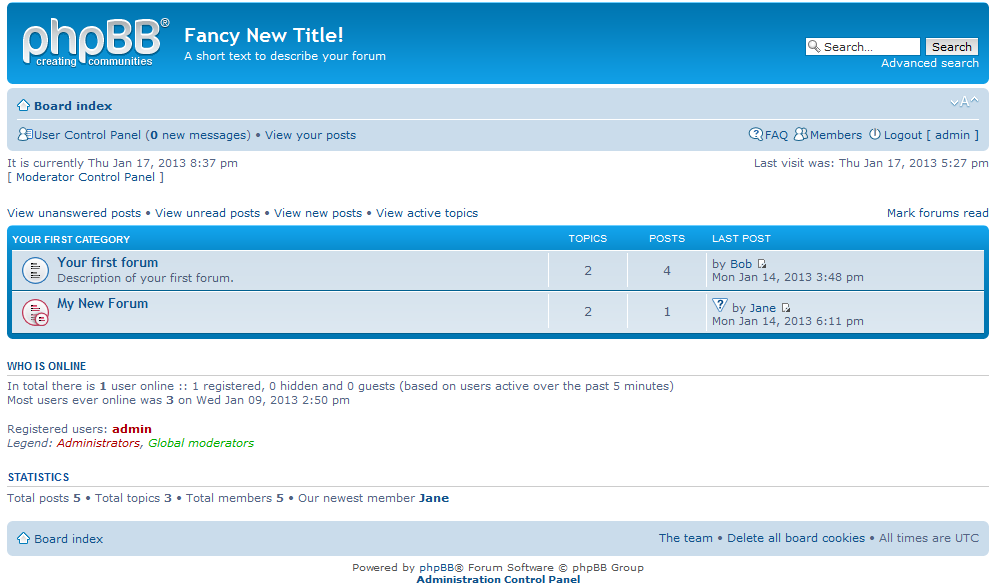Open User Control Panel link

(87, 135)
